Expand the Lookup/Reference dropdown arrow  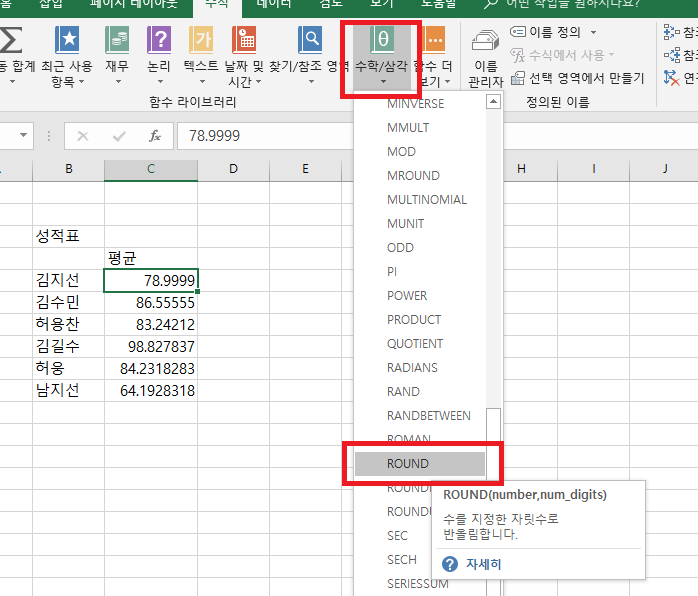pos(311,81)
